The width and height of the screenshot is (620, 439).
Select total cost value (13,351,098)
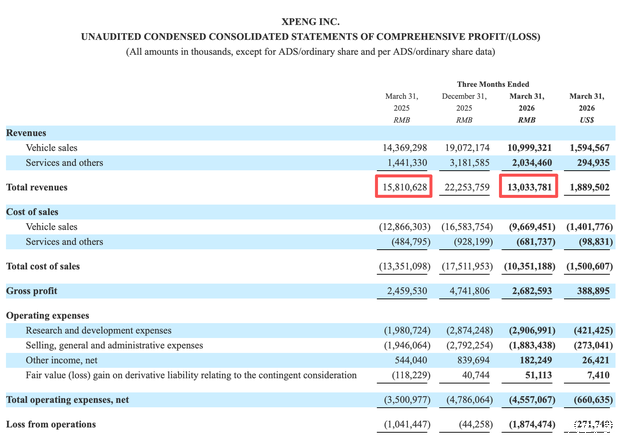point(405,267)
